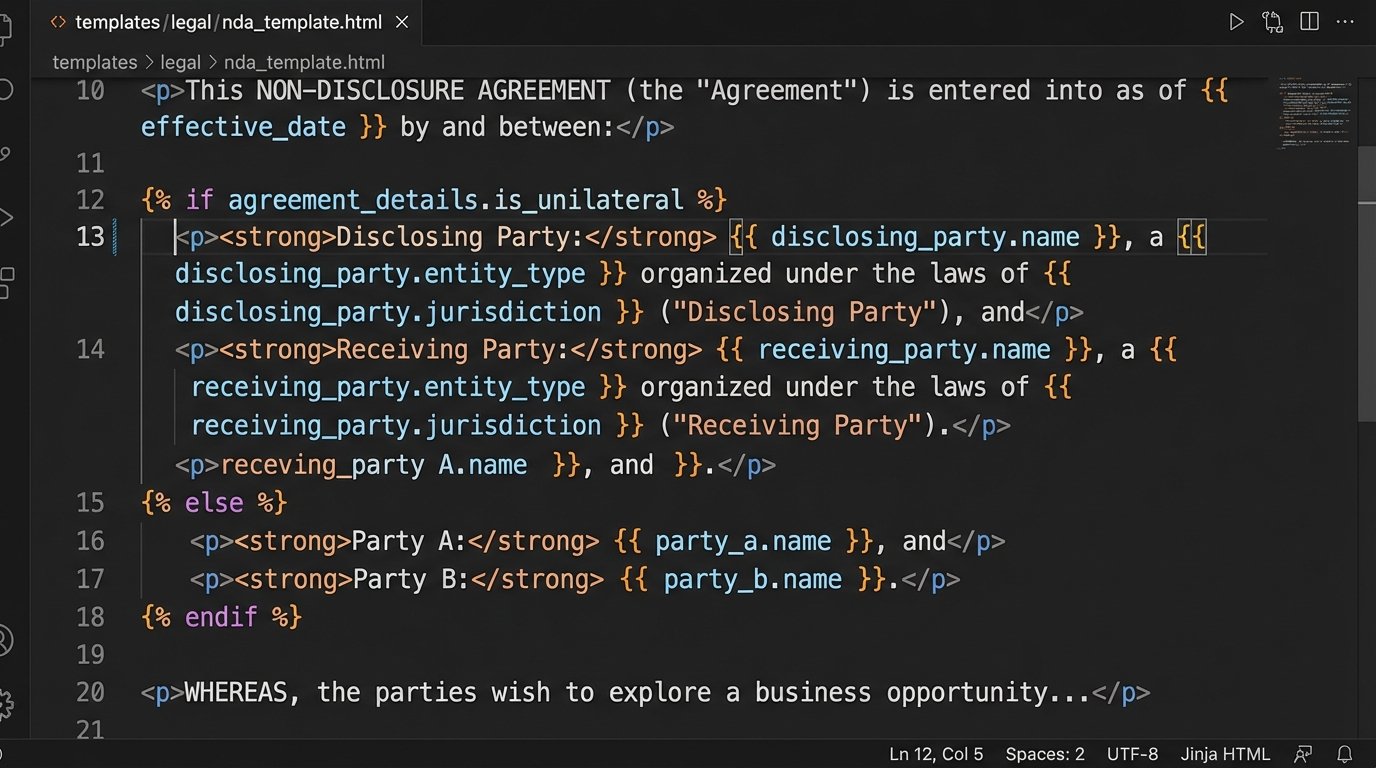The height and width of the screenshot is (768, 1376).
Task: Change language mode from Jinja HTML
Action: pyautogui.click(x=1225, y=754)
